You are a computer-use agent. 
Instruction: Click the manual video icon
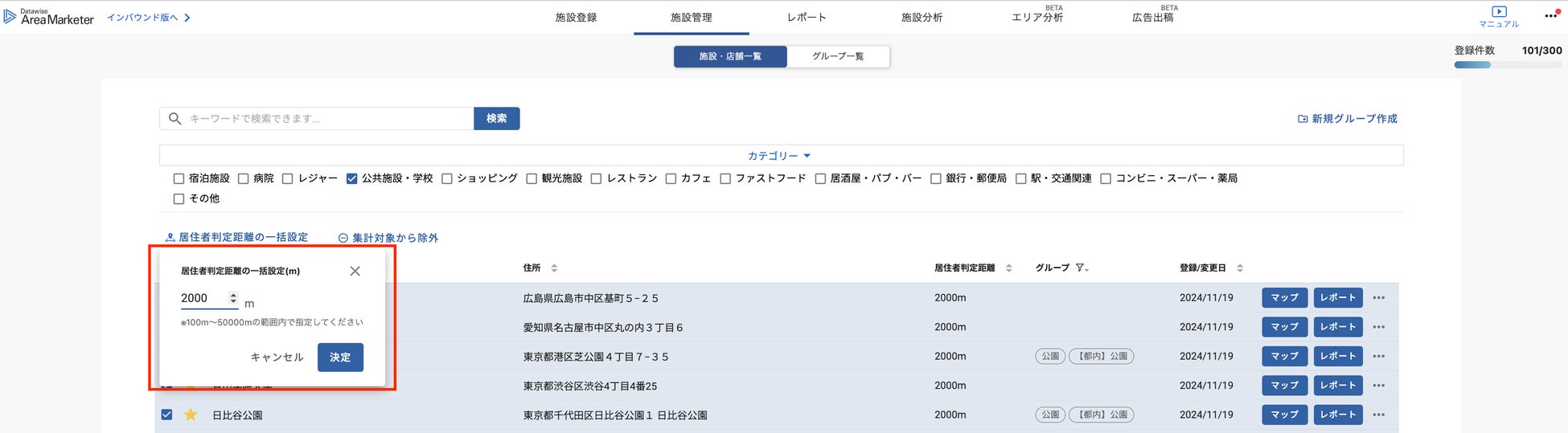[x=1499, y=12]
